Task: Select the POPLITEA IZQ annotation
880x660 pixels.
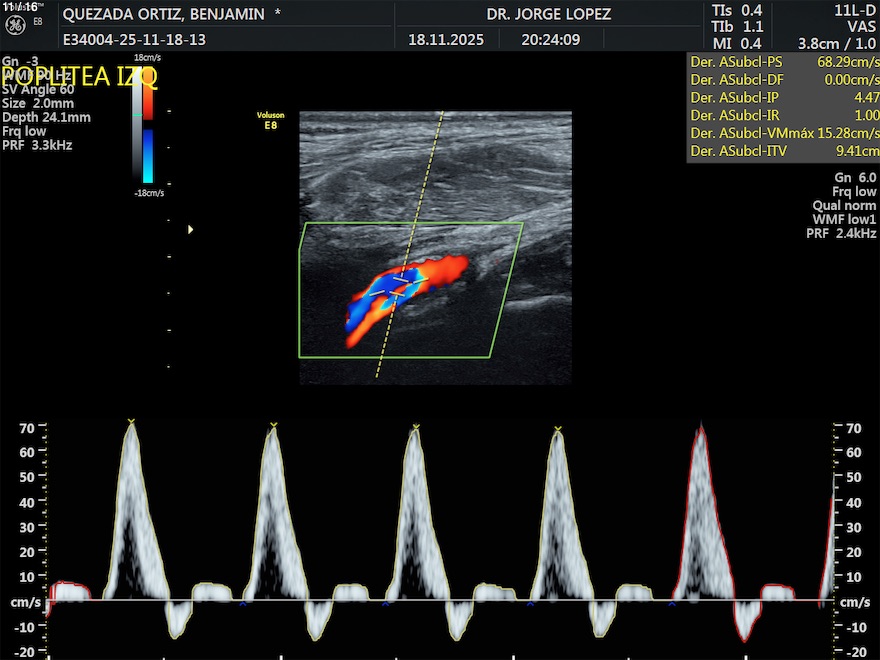Action: (79, 78)
